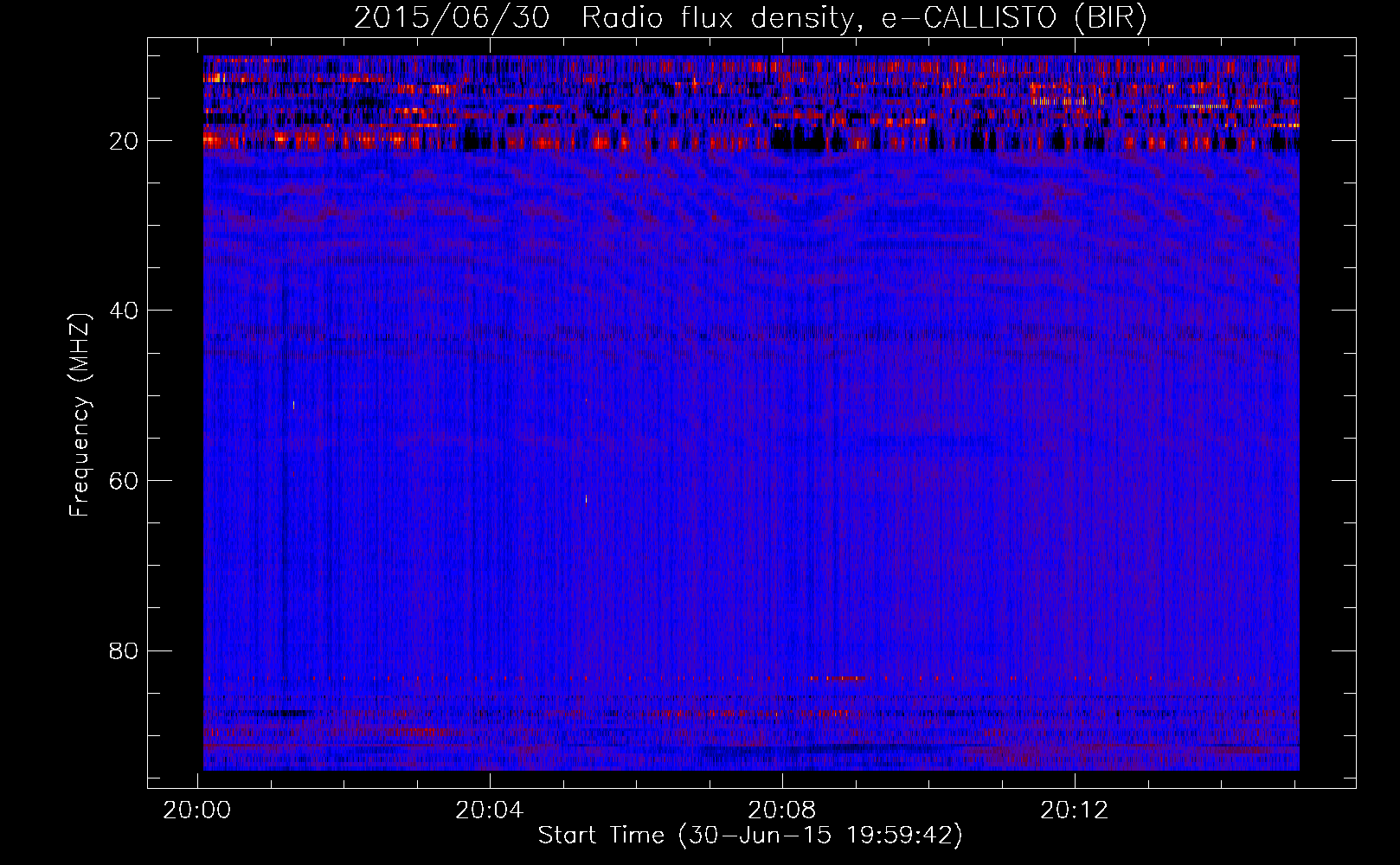This screenshot has width=1400, height=865.
Task: Click the "Frequency (MHZ)" y-axis label
Action: [x=79, y=414]
